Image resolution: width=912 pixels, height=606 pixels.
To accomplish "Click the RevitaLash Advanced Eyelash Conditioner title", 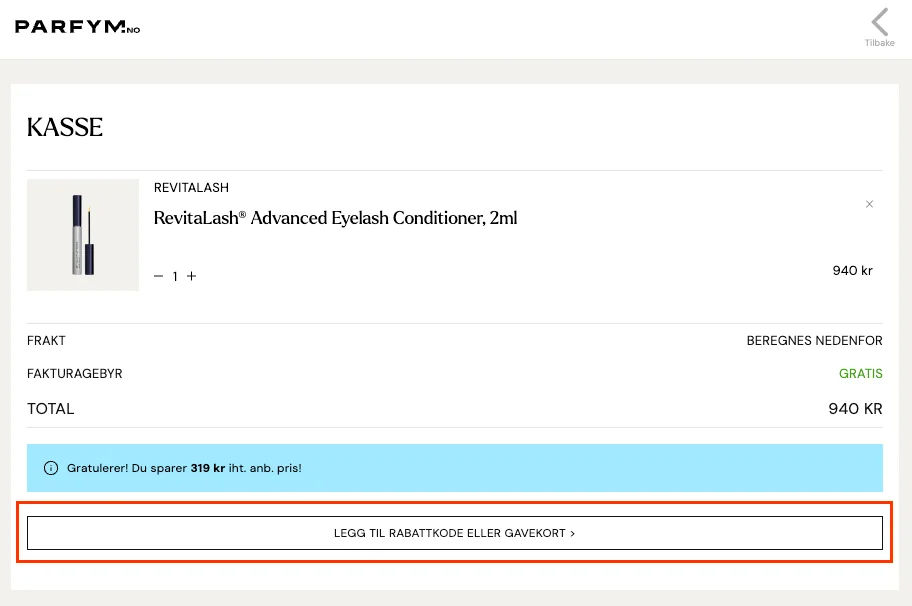I will tap(335, 218).
